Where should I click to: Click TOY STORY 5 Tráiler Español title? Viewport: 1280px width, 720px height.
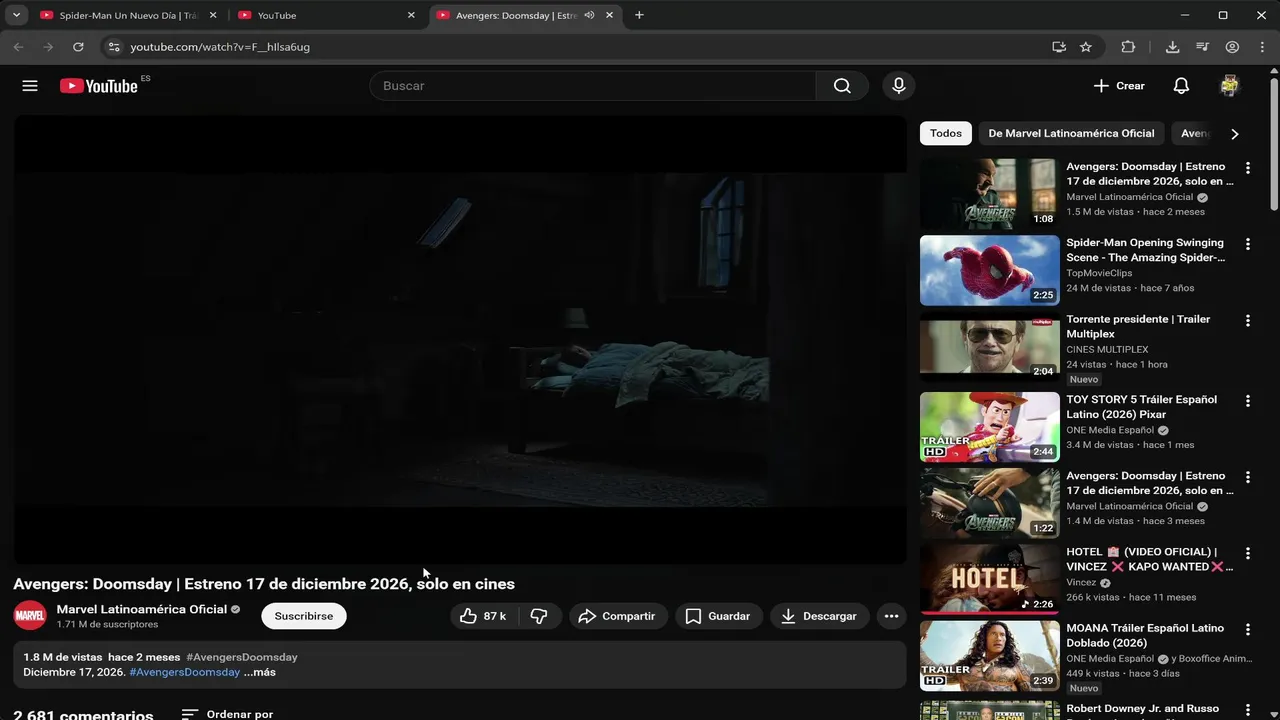[1142, 407]
